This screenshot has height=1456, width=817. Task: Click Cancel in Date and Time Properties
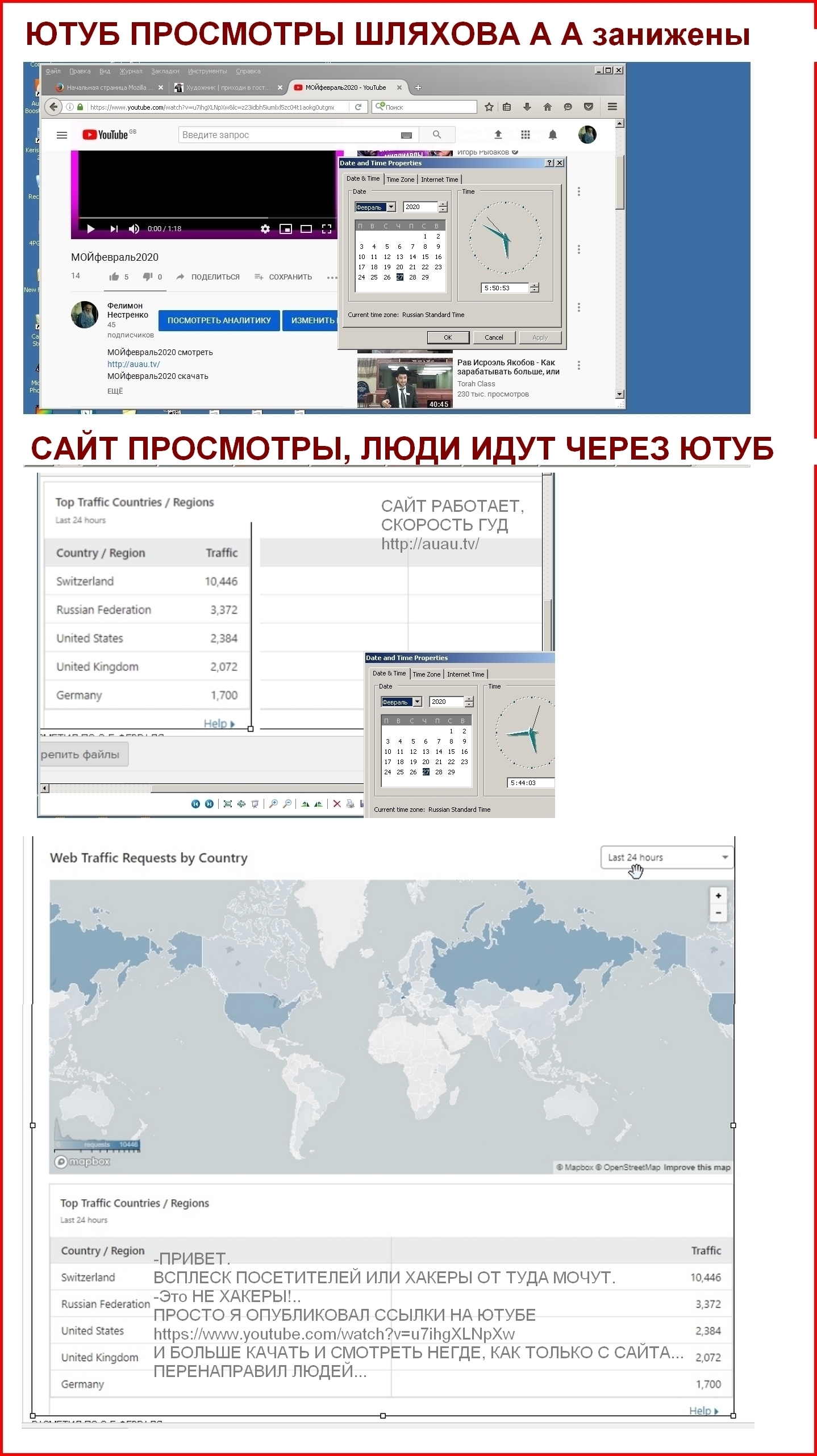coord(494,337)
